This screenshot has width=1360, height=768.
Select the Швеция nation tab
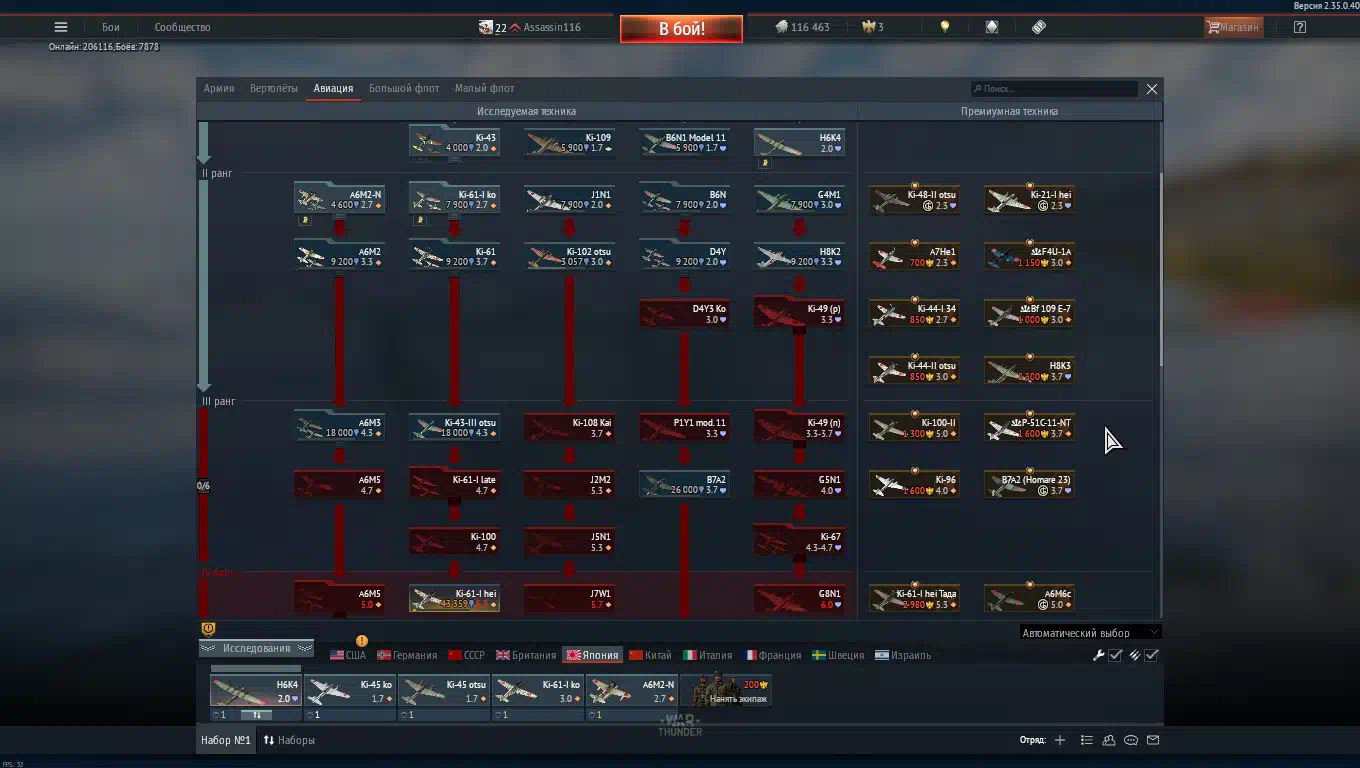tap(838, 655)
